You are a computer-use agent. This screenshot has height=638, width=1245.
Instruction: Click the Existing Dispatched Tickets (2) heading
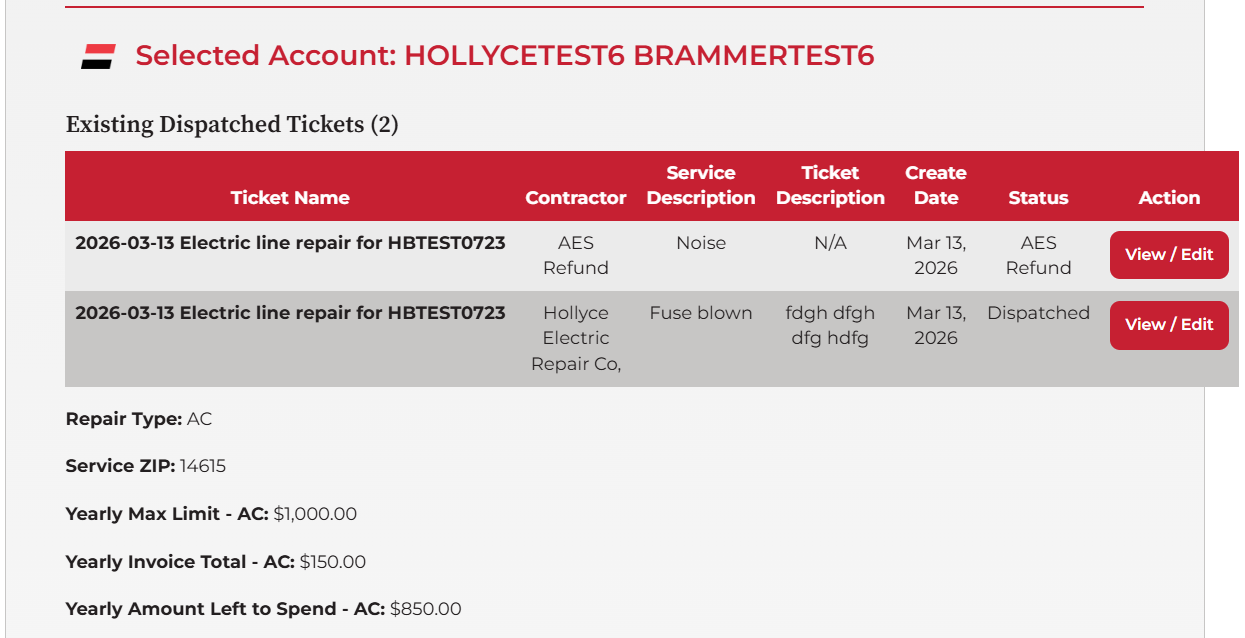pyautogui.click(x=232, y=125)
